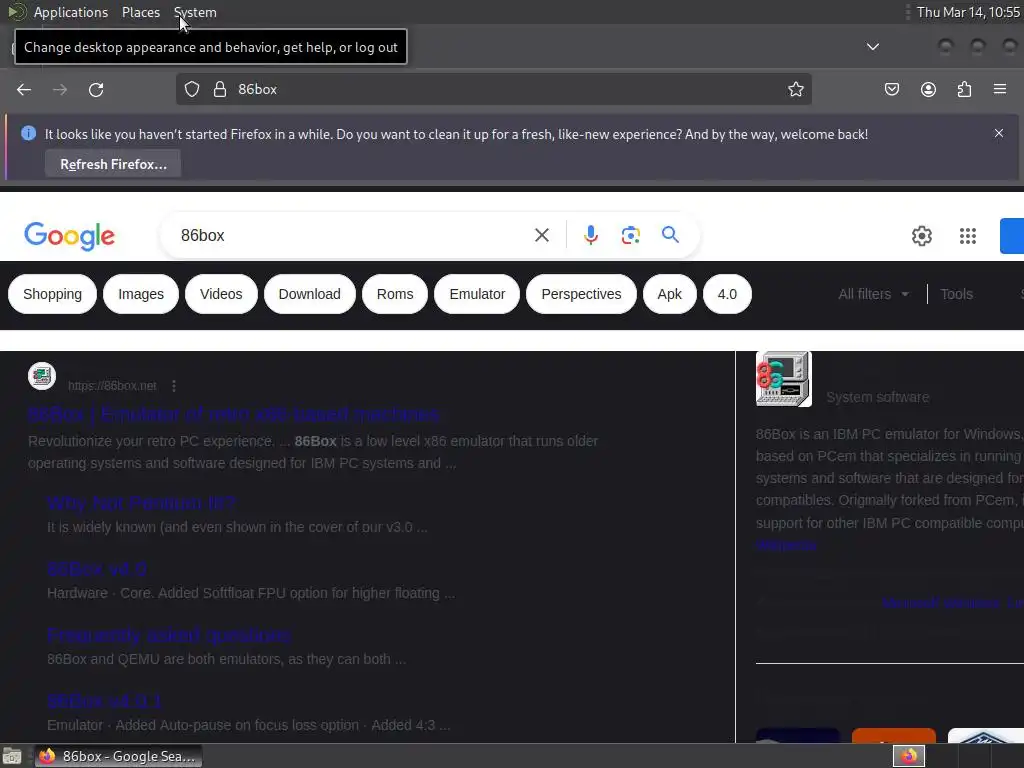1024x768 pixels.
Task: Click the forward navigation arrow
Action: click(60, 89)
